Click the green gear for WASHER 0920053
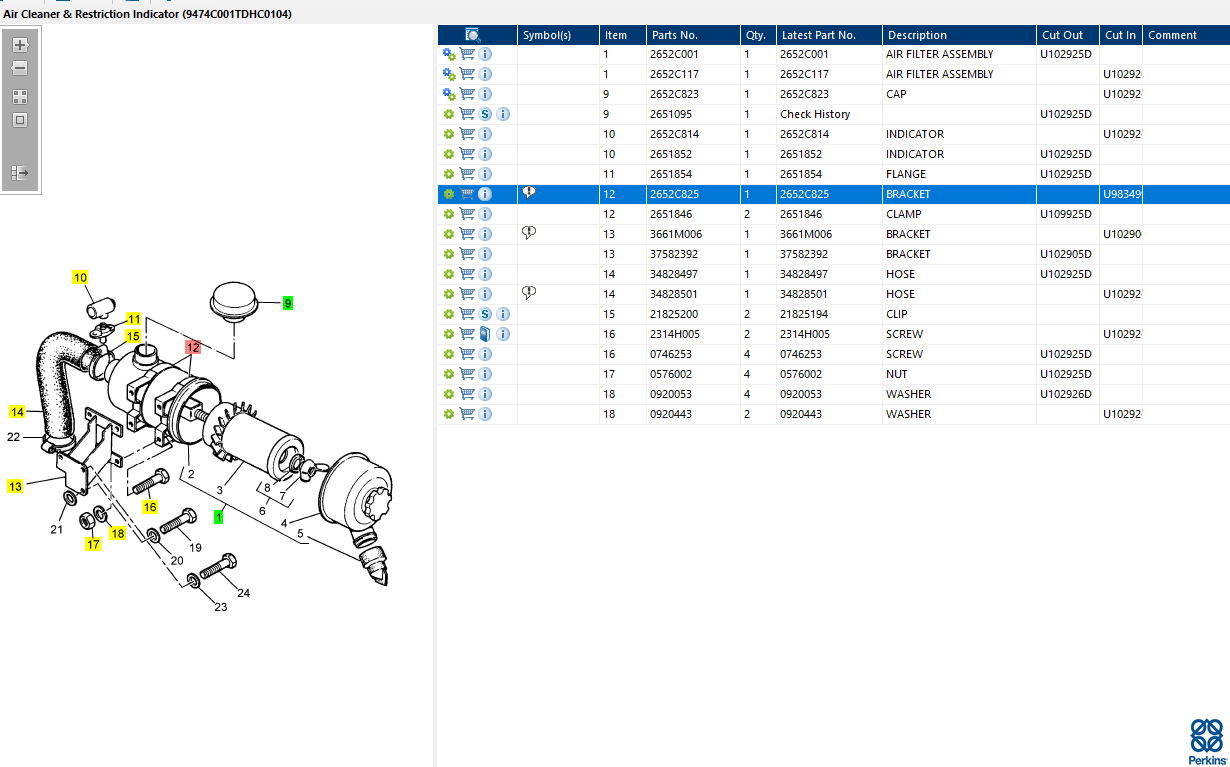 point(449,394)
